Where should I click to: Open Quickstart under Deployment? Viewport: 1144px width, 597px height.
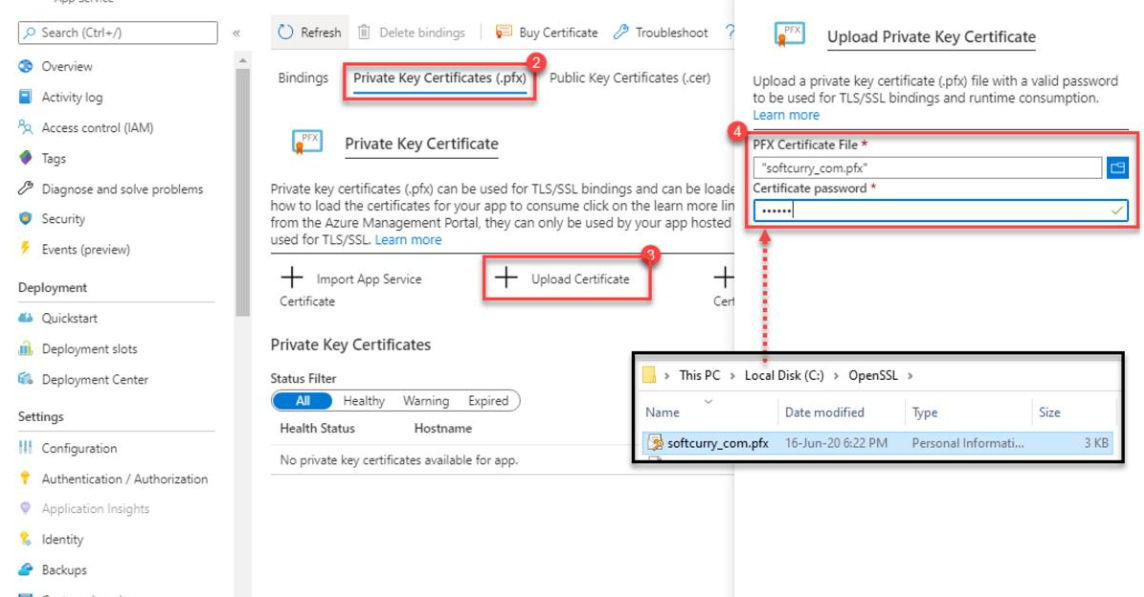pyautogui.click(x=69, y=318)
